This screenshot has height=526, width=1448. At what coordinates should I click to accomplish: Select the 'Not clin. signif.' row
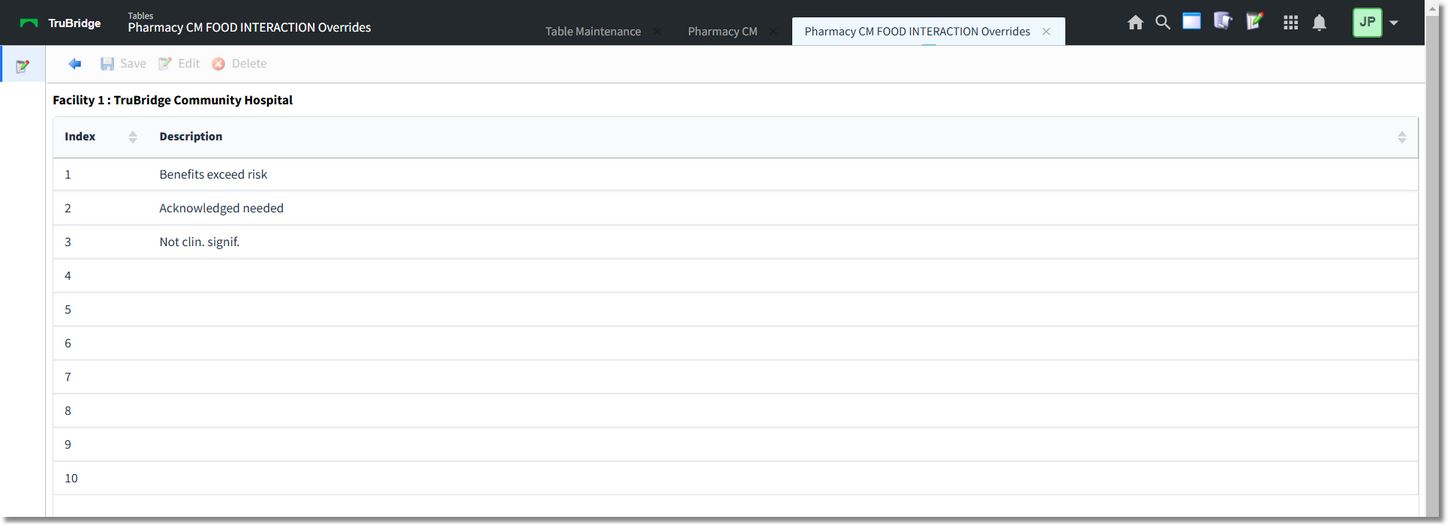pyautogui.click(x=735, y=242)
